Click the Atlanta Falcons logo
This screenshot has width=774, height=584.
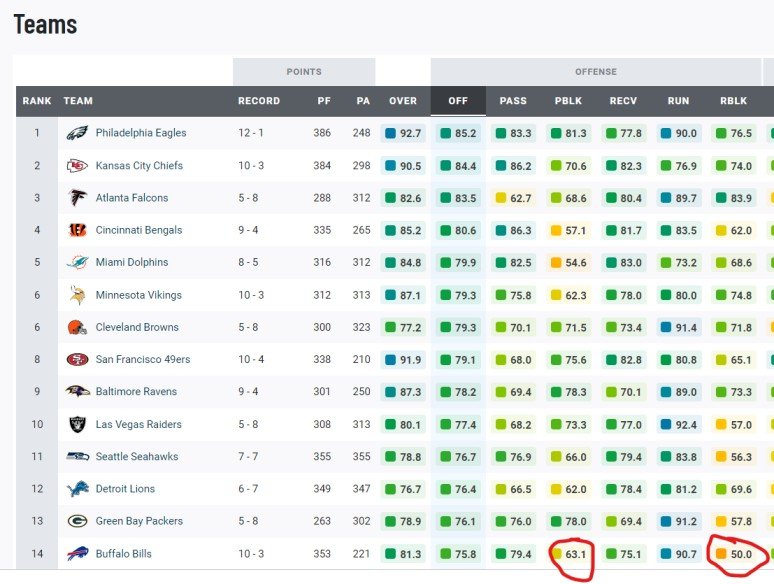click(x=77, y=197)
